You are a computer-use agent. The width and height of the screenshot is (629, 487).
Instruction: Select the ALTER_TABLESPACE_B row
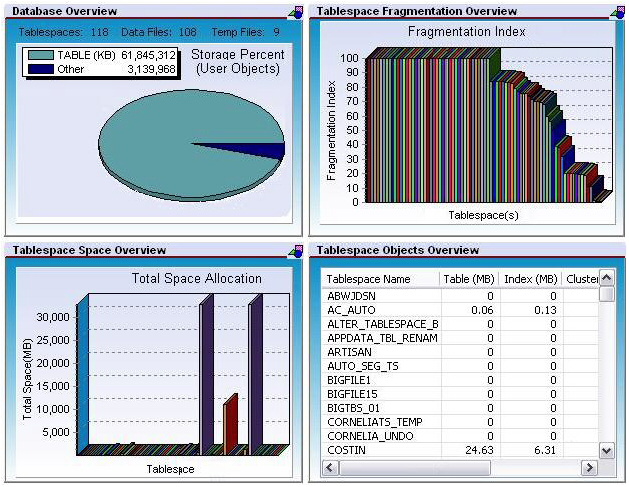(461, 324)
